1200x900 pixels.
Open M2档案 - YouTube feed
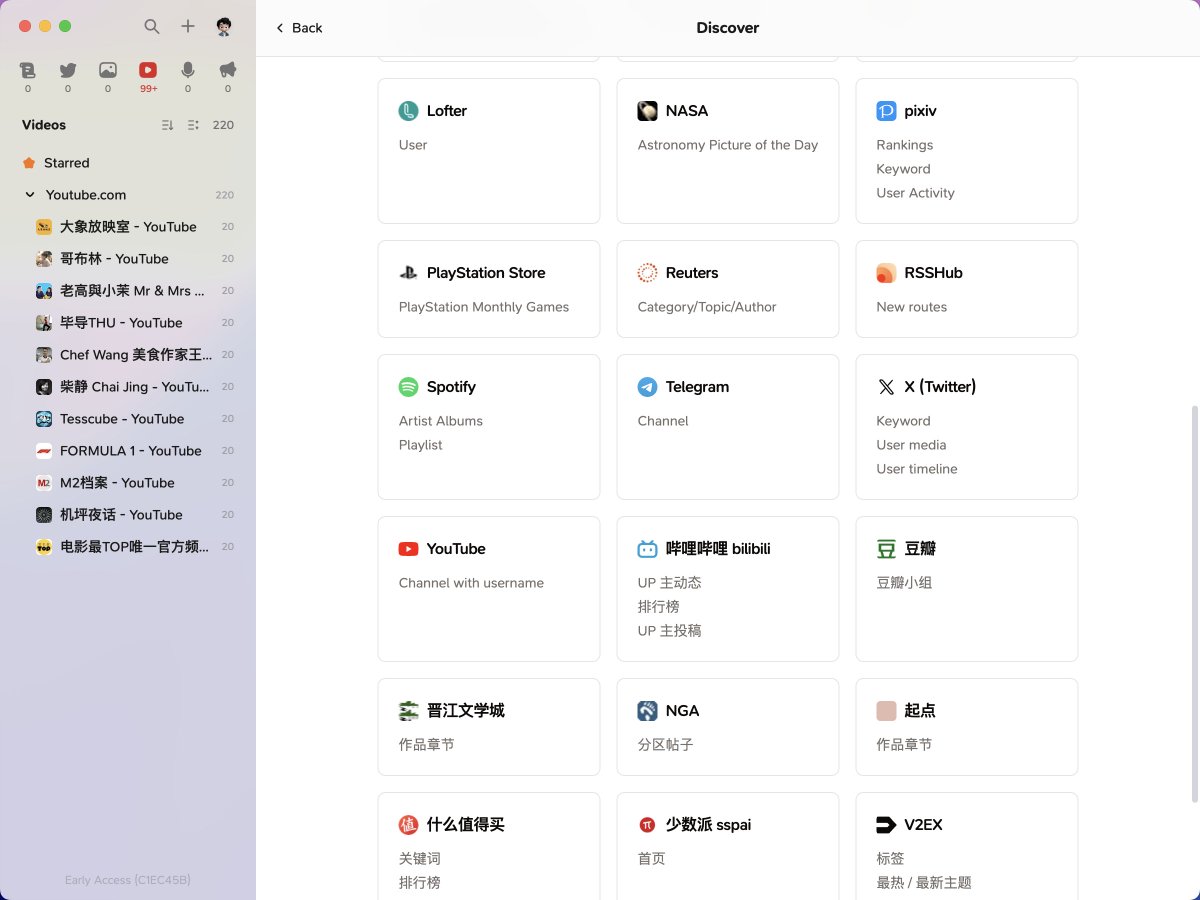pos(128,483)
